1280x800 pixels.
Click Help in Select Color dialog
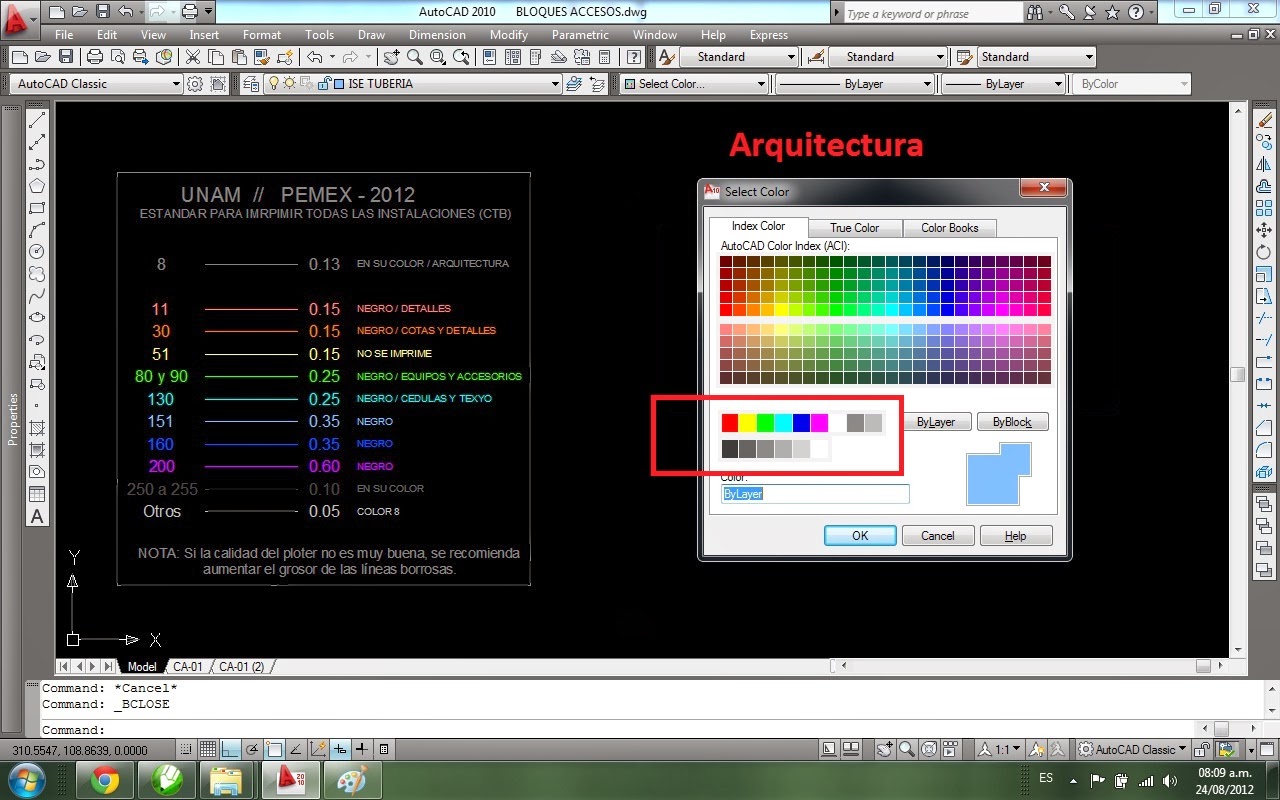[x=1016, y=535]
